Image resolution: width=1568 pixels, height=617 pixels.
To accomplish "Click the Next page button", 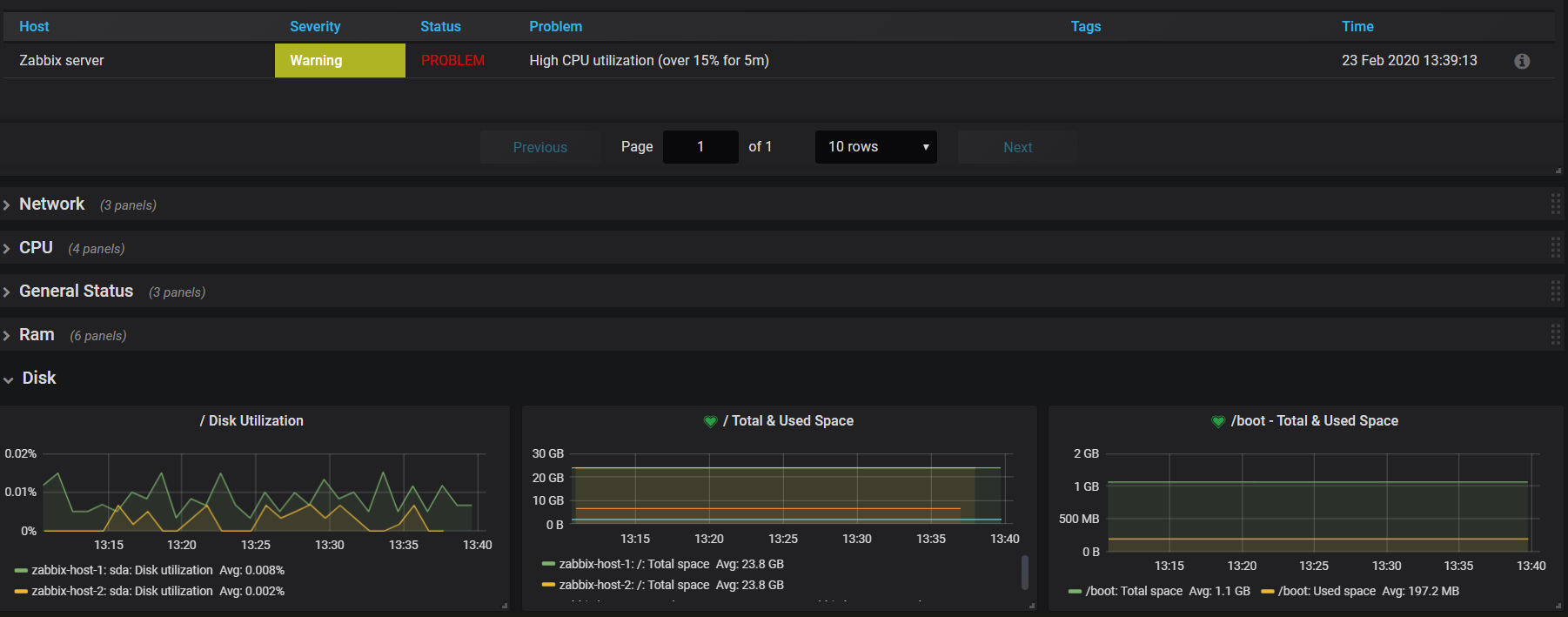I will point(1017,147).
